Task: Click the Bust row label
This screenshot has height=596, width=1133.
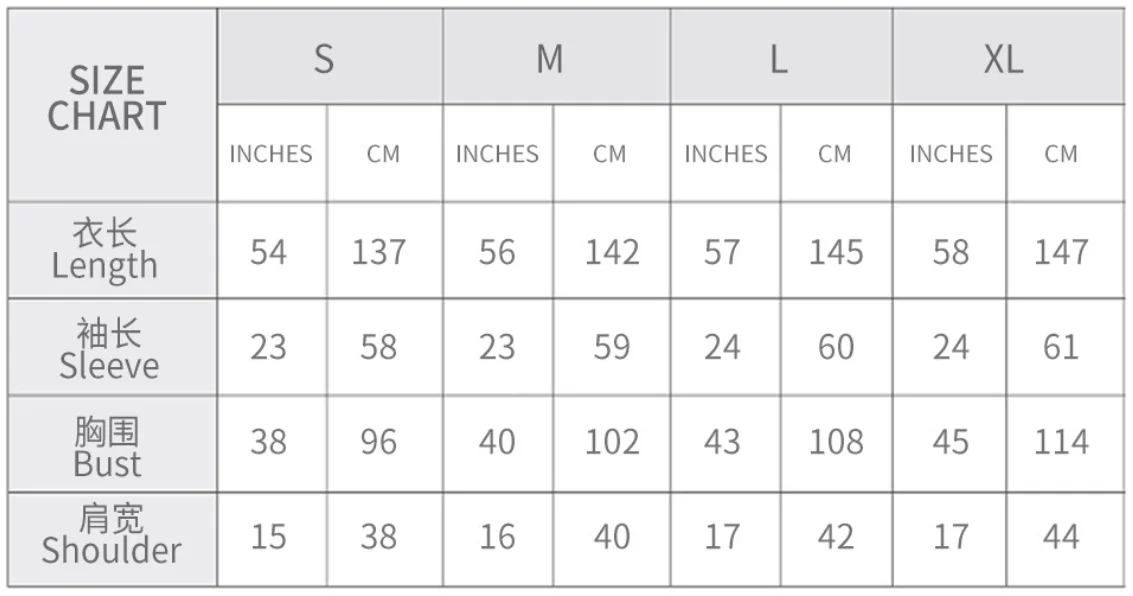Action: pyautogui.click(x=107, y=446)
